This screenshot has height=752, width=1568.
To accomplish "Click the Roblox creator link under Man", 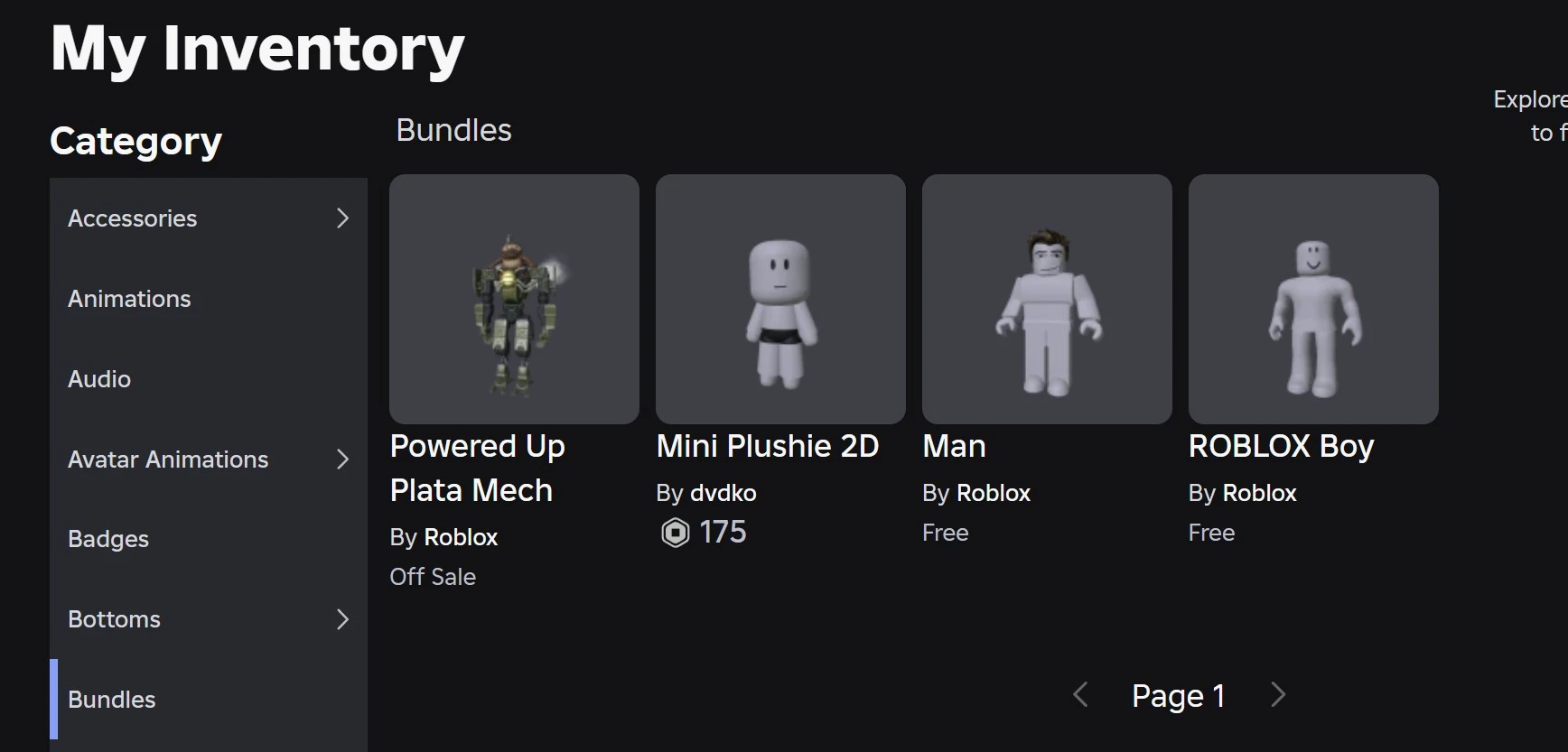I will 993,493.
